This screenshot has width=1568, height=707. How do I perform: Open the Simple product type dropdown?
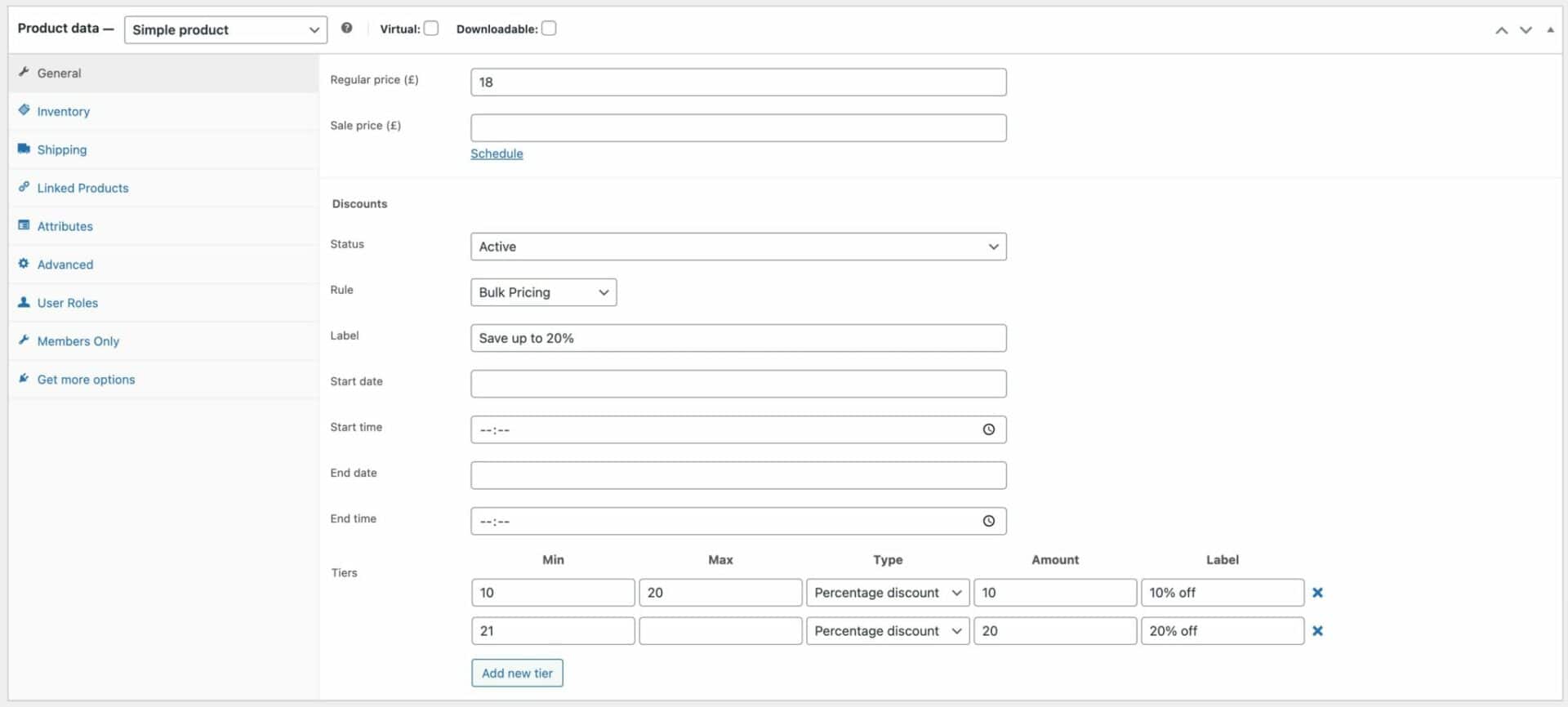(x=225, y=30)
